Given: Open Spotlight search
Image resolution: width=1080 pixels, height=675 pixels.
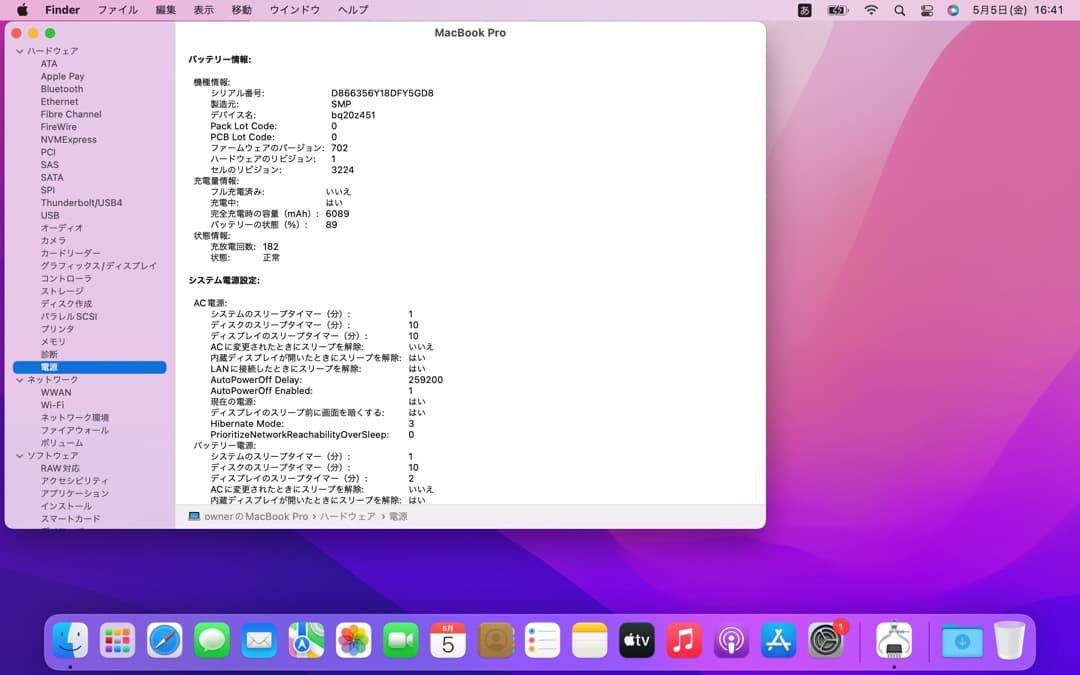Looking at the screenshot, I should (900, 10).
